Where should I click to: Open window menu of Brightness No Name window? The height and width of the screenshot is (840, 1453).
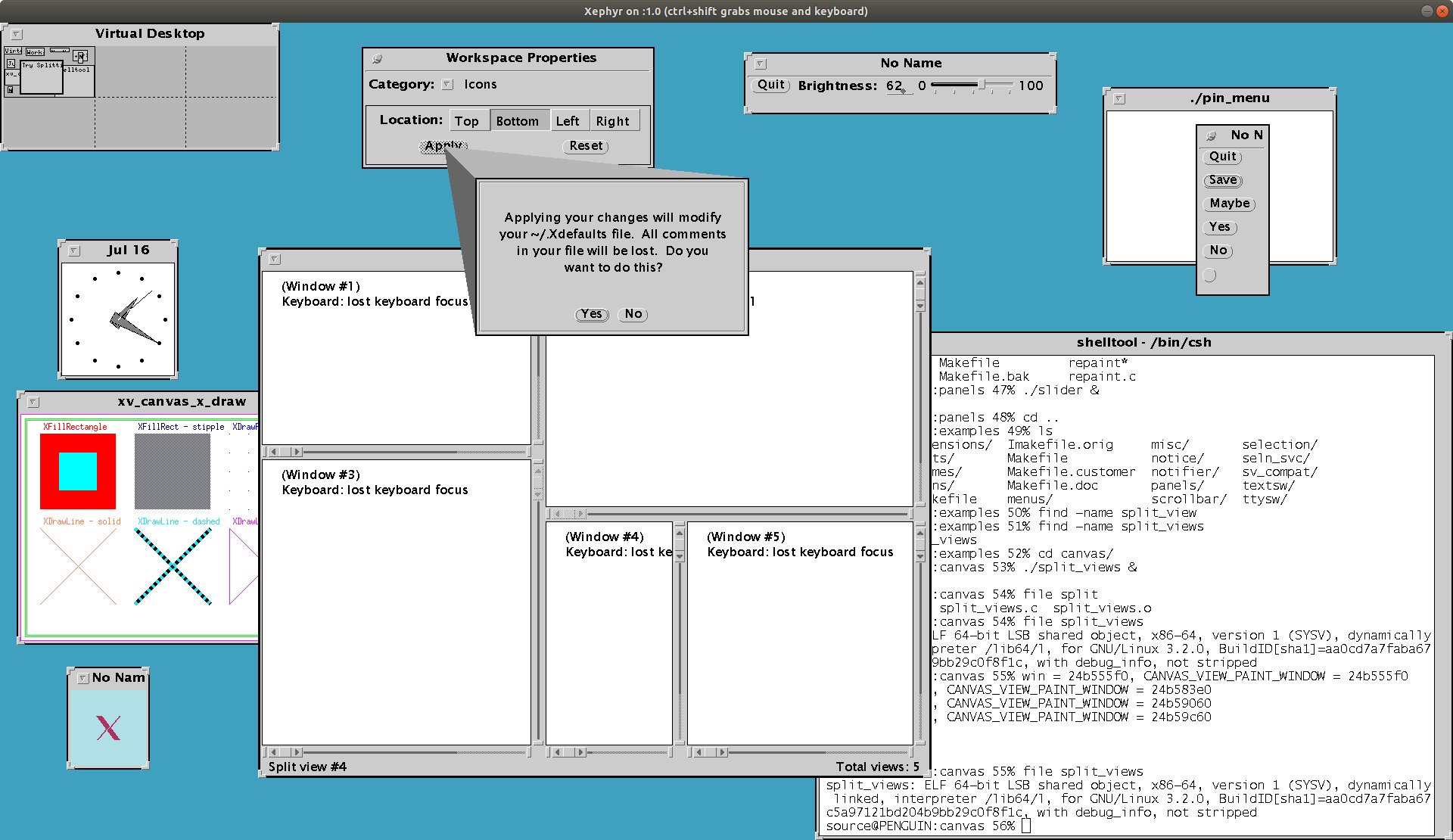[761, 64]
